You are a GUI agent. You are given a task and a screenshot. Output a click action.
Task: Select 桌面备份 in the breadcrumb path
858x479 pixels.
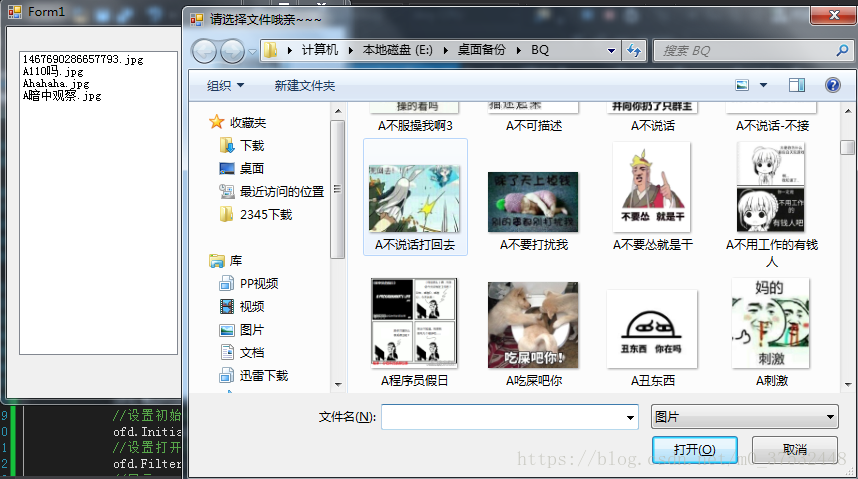pyautogui.click(x=482, y=50)
